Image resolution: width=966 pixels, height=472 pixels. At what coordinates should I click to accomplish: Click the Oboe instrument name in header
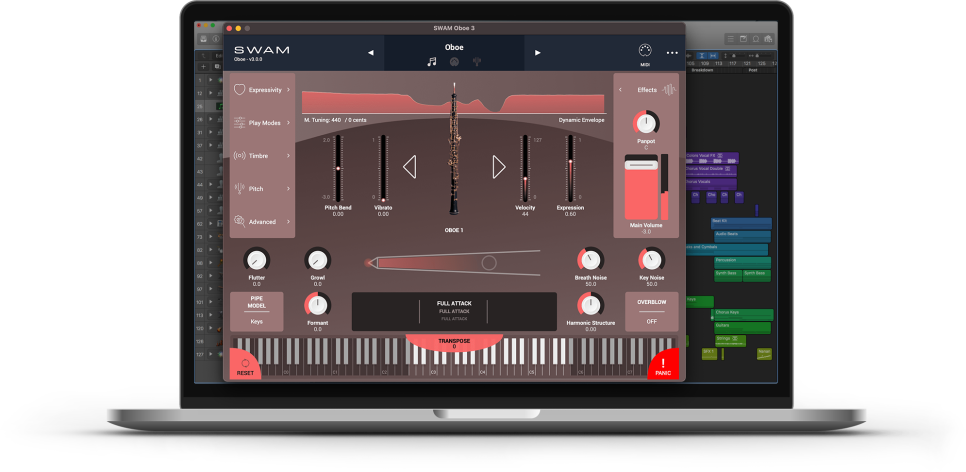454,47
